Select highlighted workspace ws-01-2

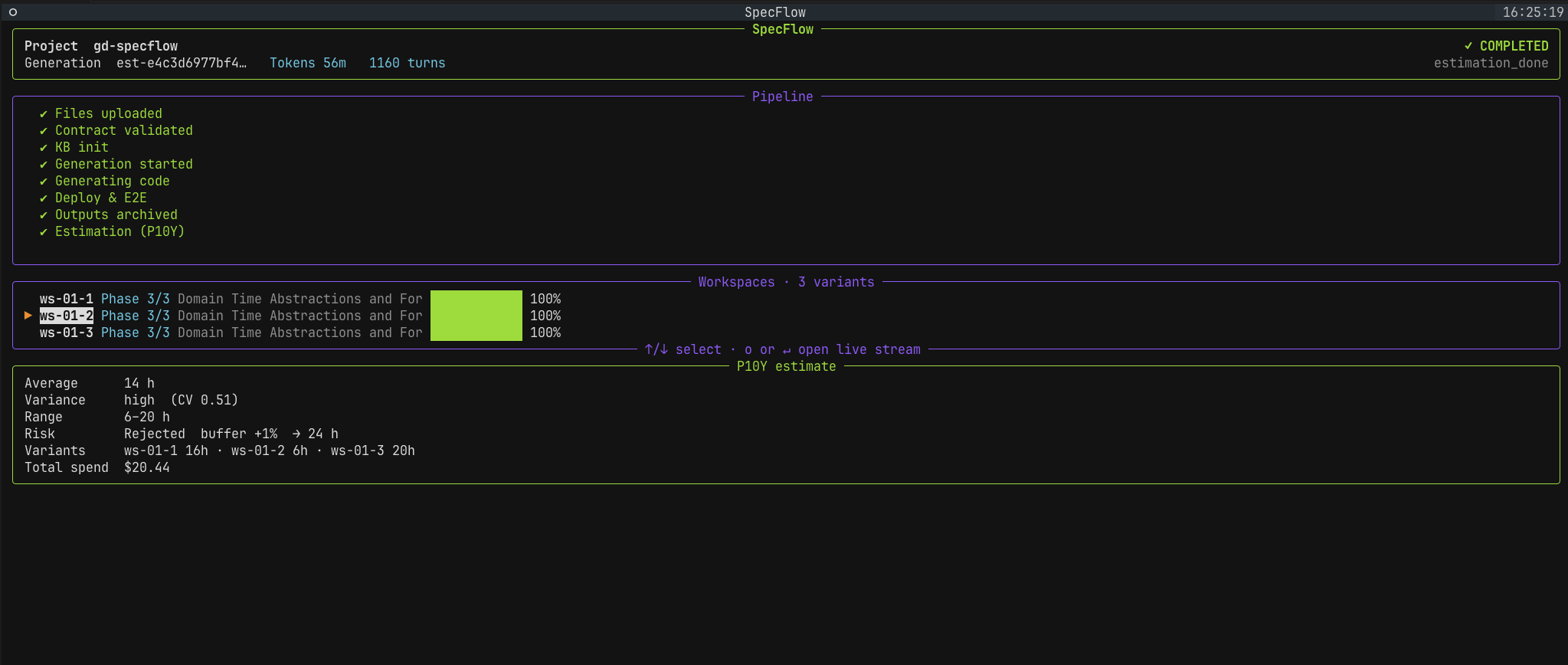(67, 316)
